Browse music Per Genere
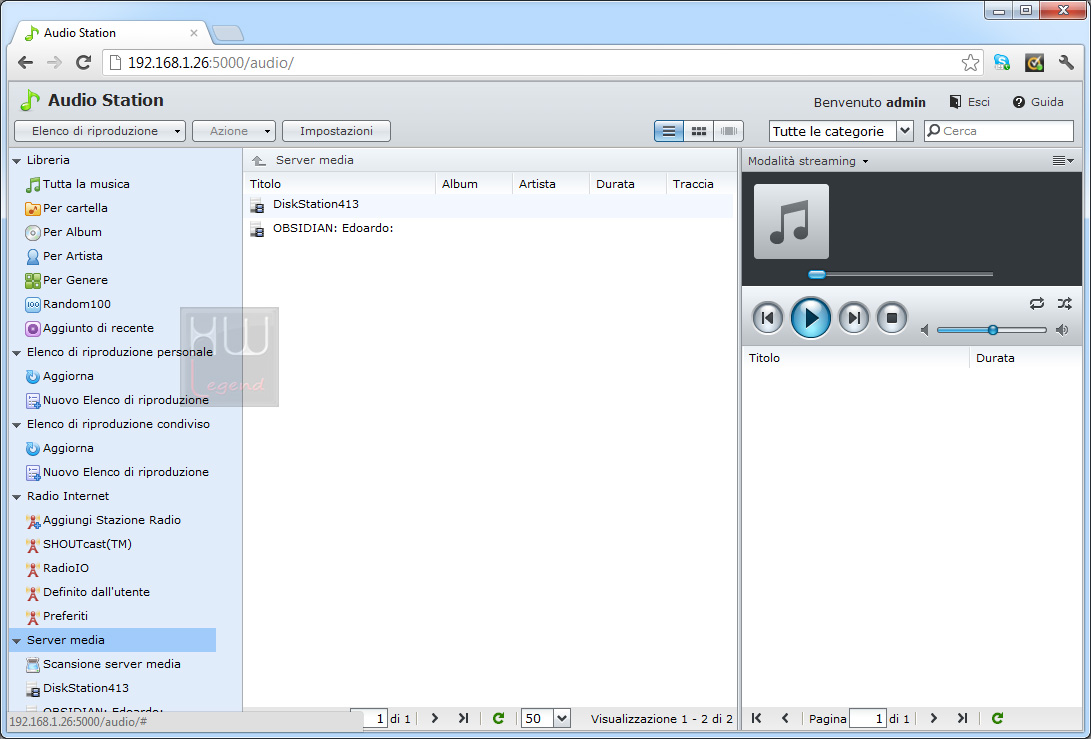The height and width of the screenshot is (739, 1091). 66,280
